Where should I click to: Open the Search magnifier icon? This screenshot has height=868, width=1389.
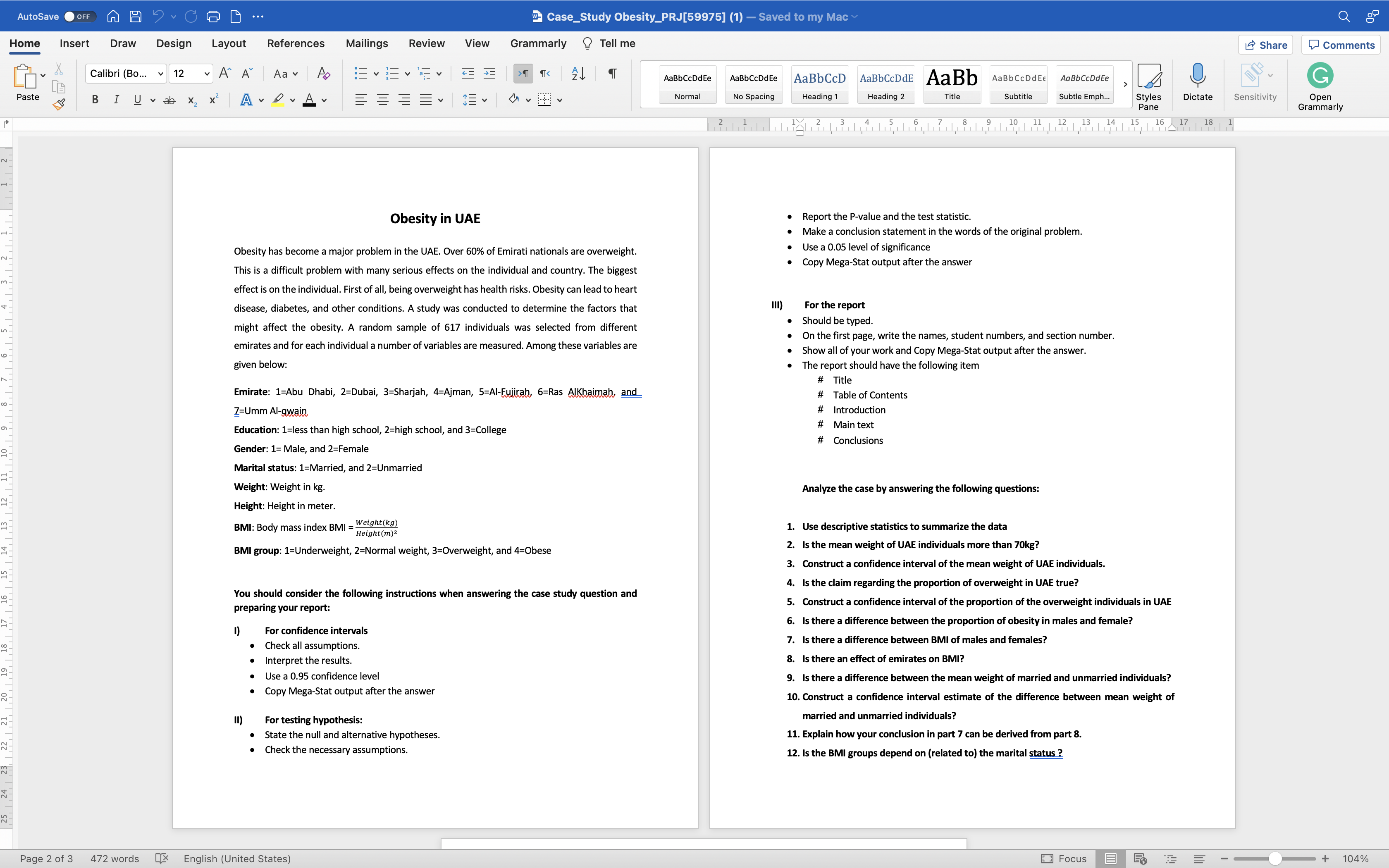point(1344,17)
